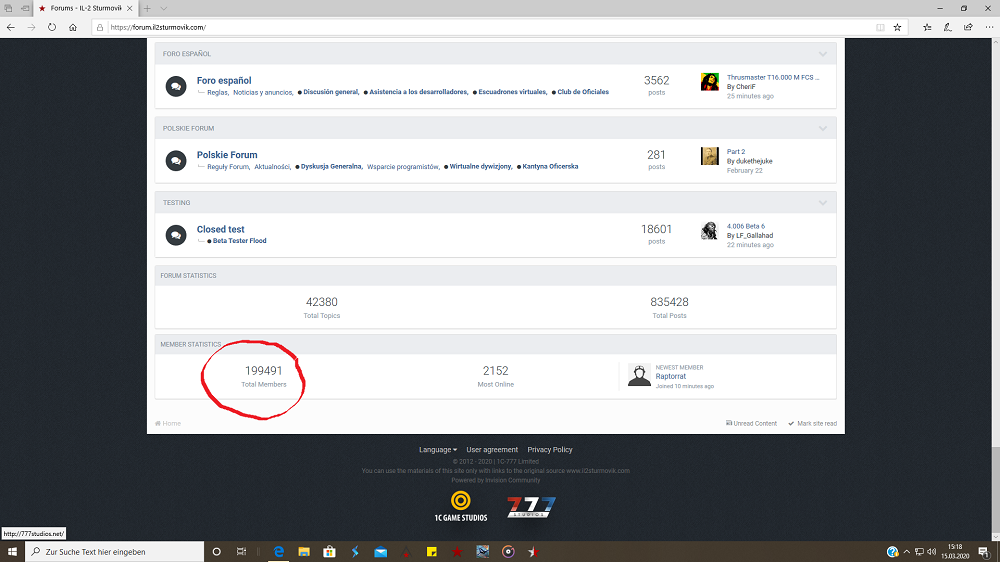Image resolution: width=1000 pixels, height=562 pixels.
Task: Open Sticky Notes yellow taskbar icon
Action: pyautogui.click(x=432, y=552)
